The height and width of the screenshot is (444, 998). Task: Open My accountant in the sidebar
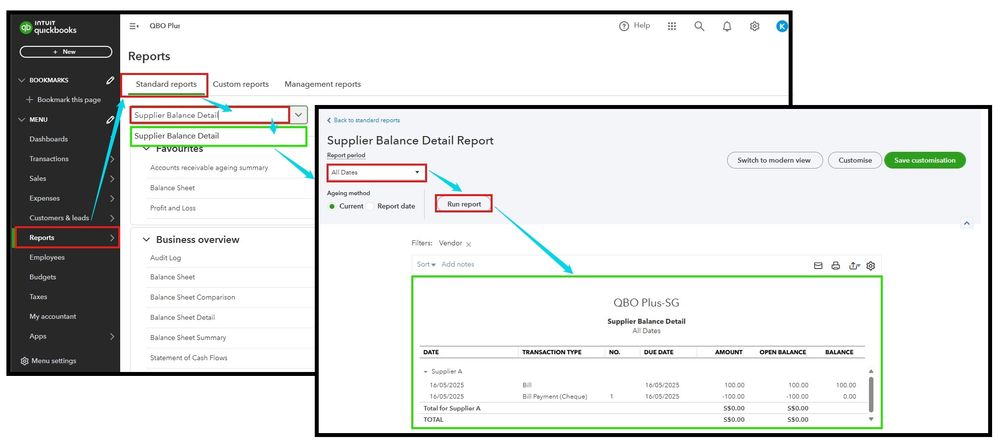(52, 316)
